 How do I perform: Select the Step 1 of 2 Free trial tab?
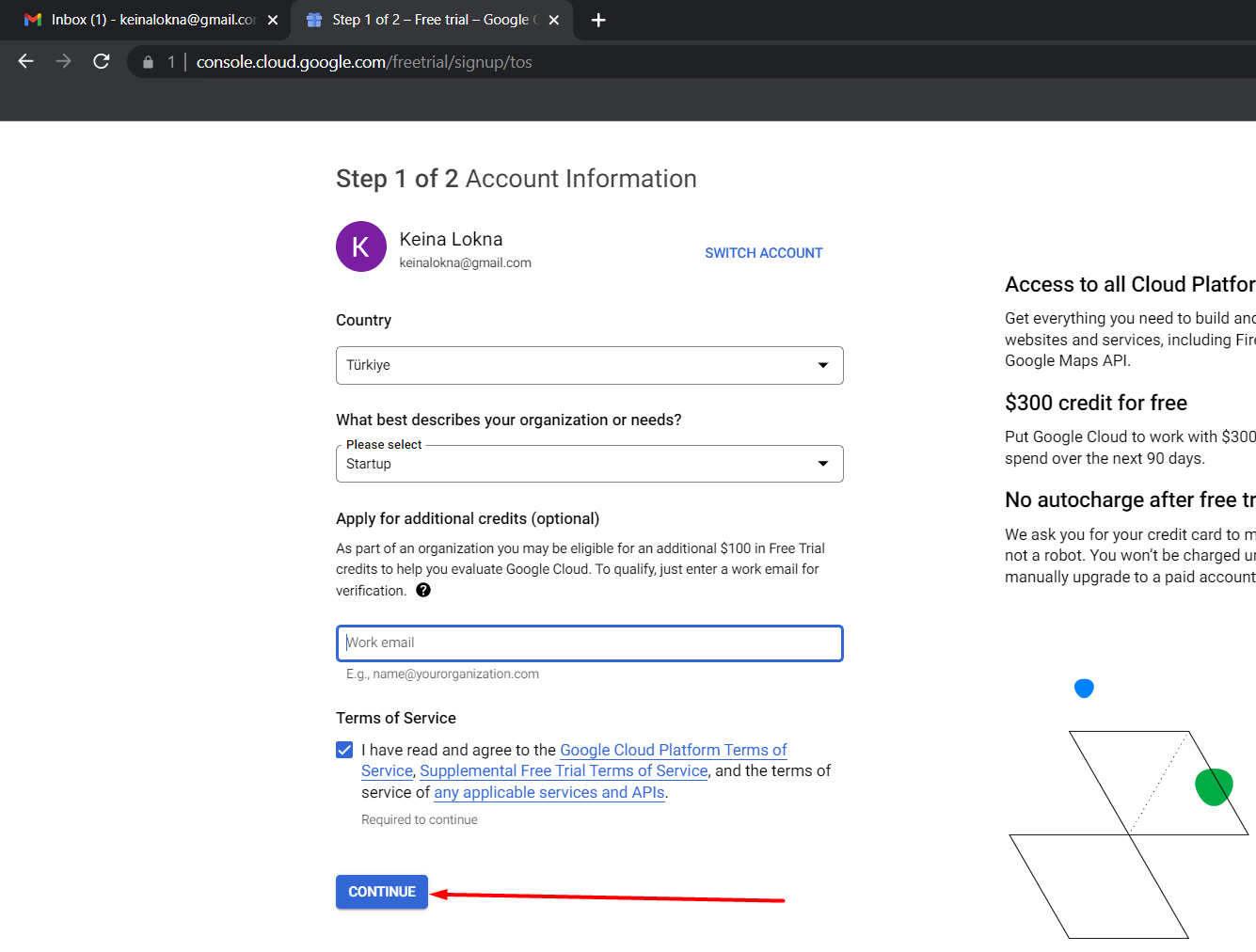pyautogui.click(x=433, y=20)
